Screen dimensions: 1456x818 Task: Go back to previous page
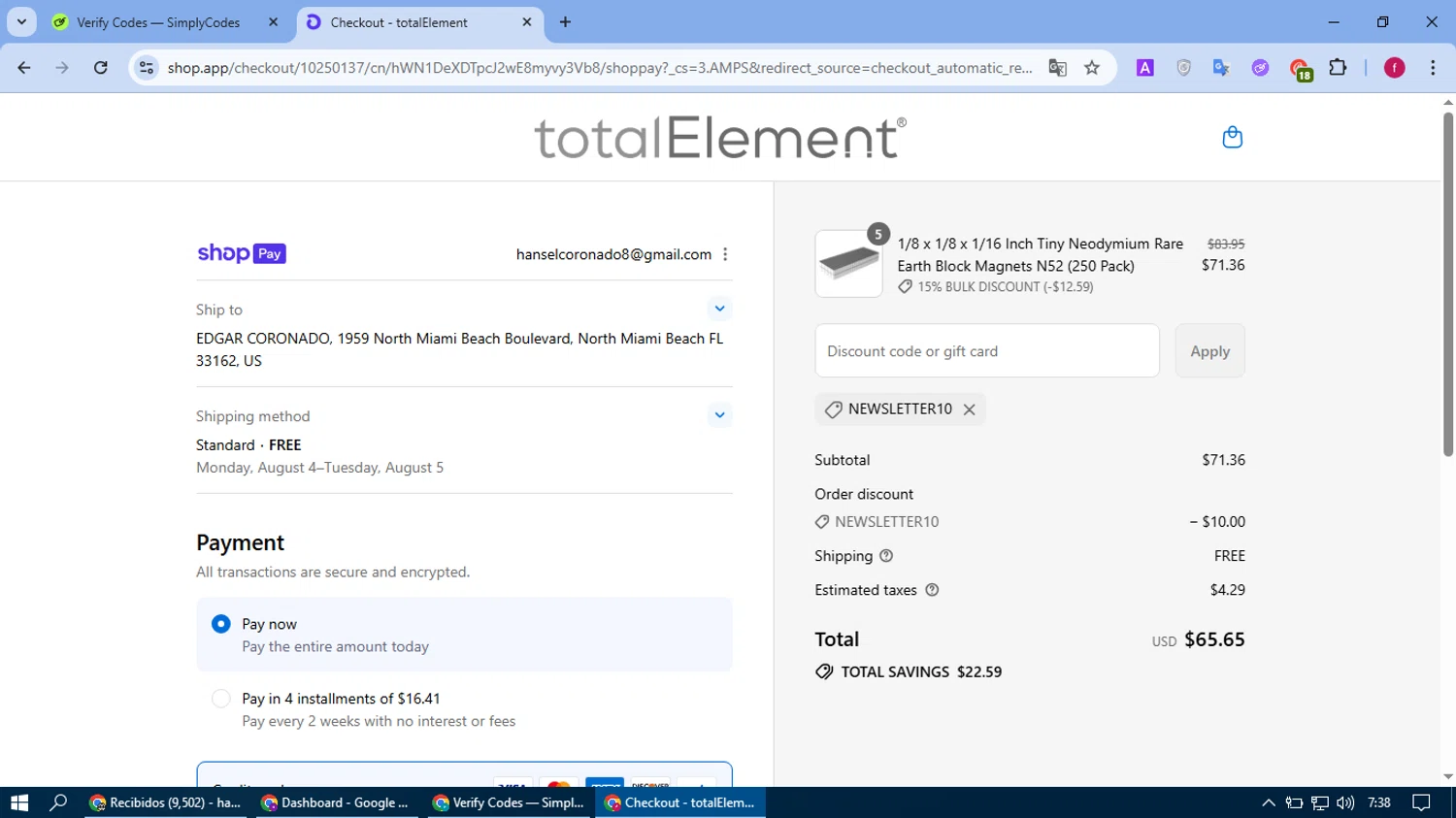point(24,68)
